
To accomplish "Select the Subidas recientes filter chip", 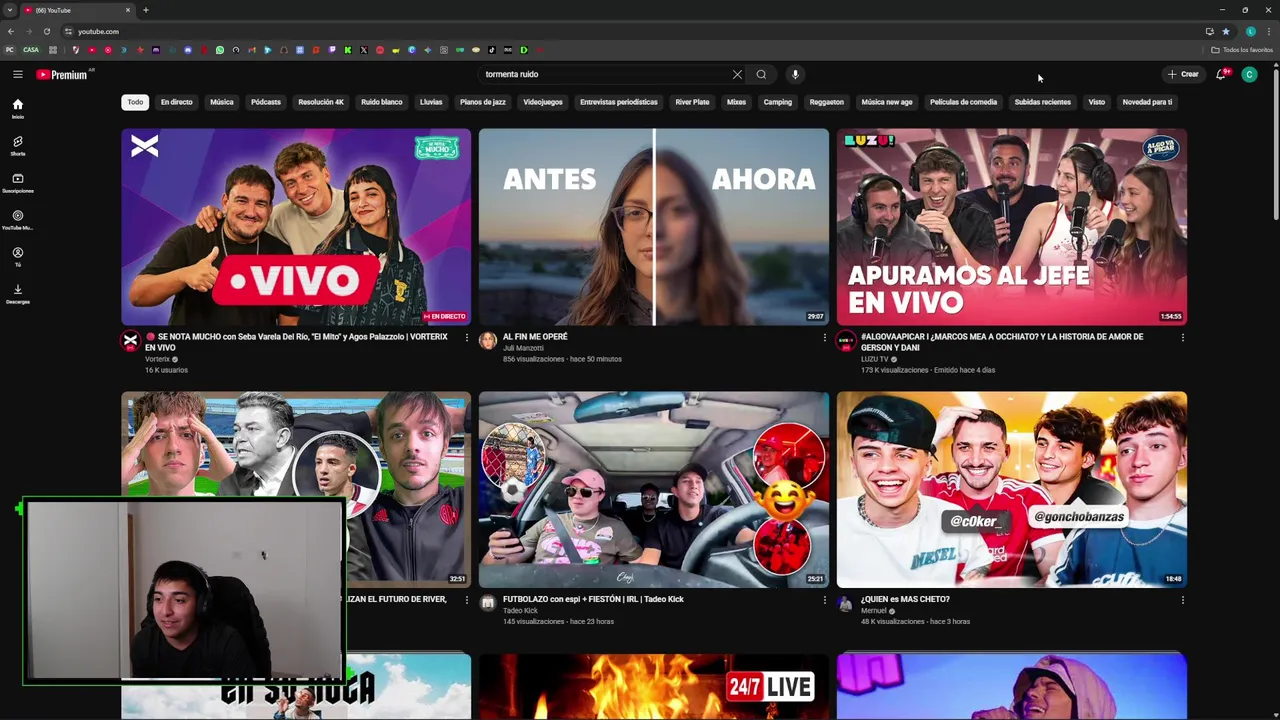I will [x=1042, y=102].
